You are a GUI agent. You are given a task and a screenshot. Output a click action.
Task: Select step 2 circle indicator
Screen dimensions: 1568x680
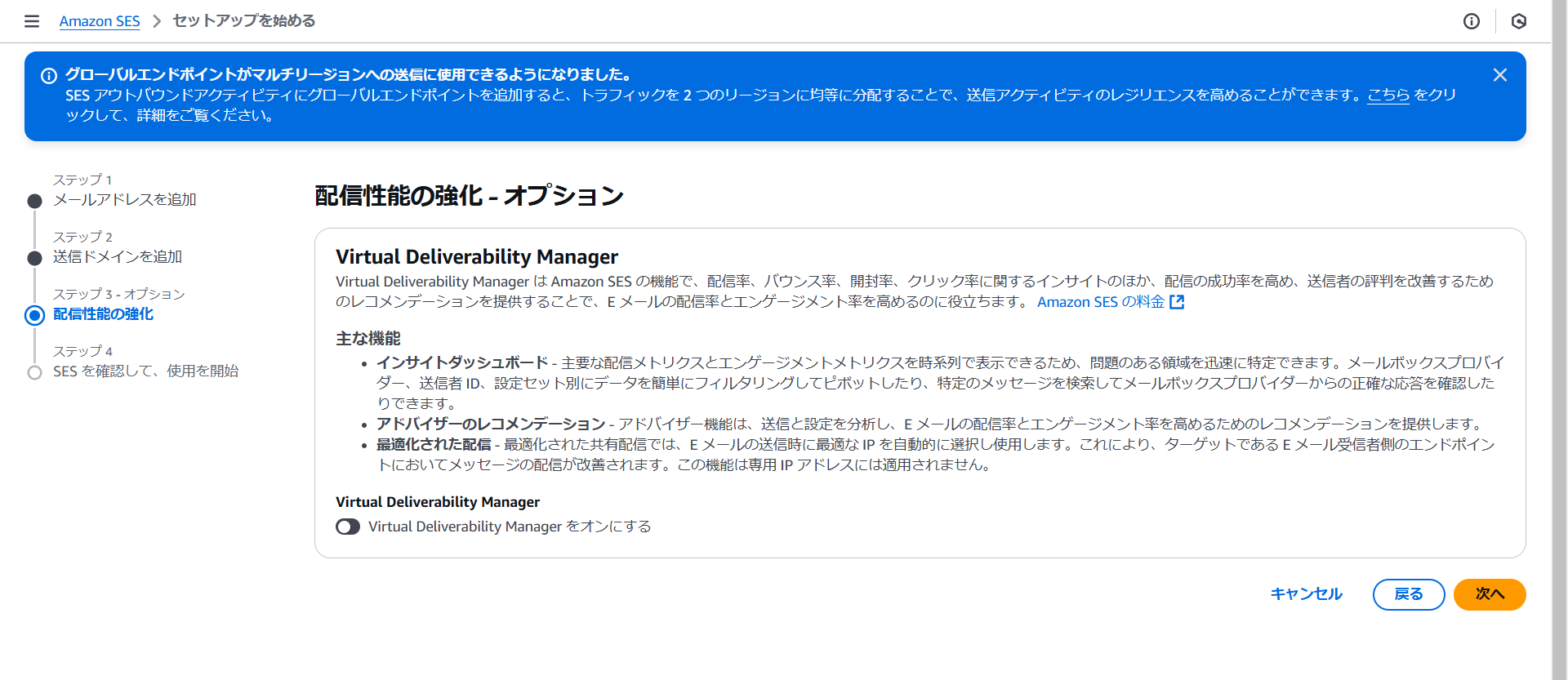point(34,258)
